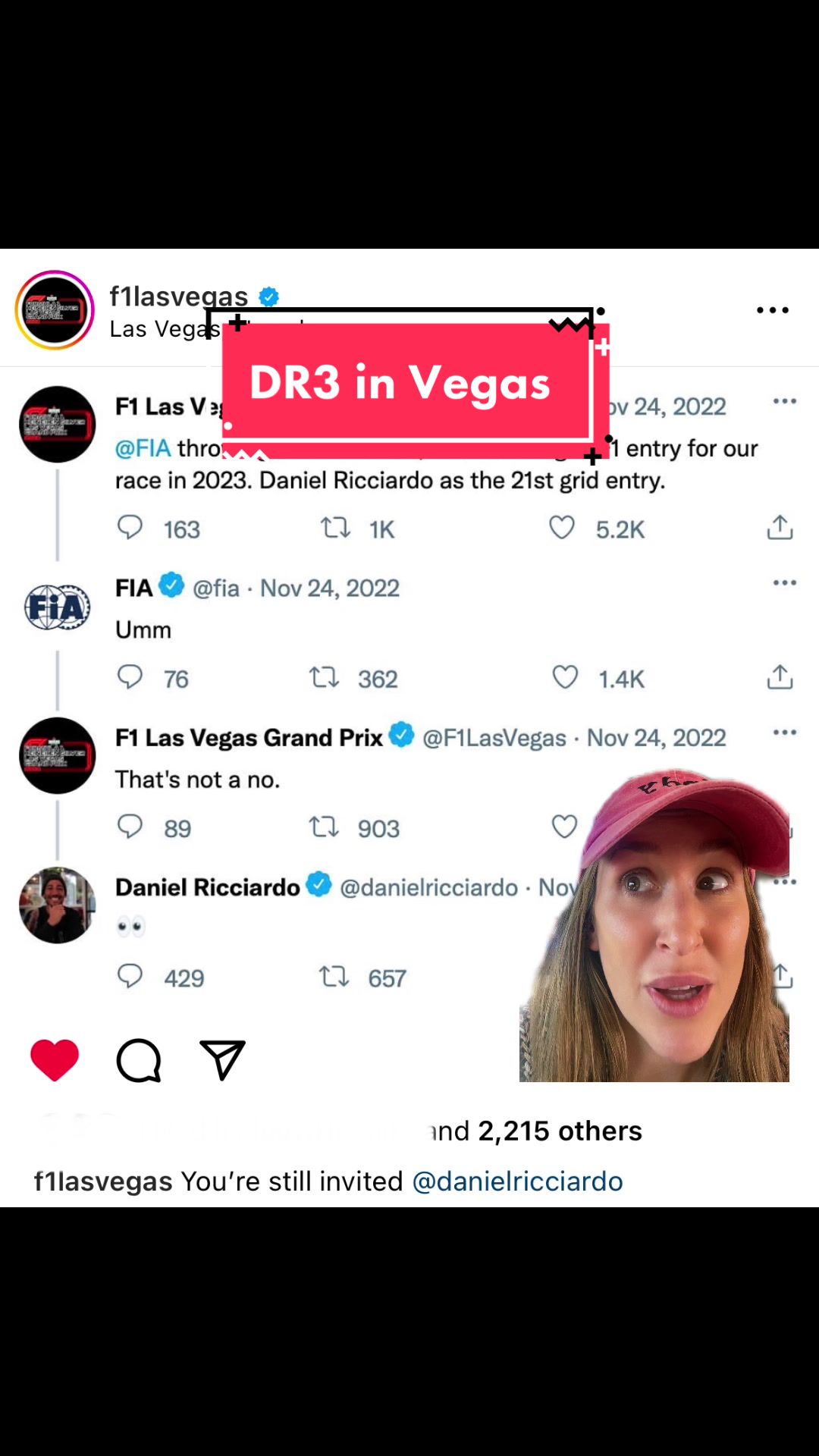
Task: Retweet the FIA 'Umm' tweet
Action: (324, 677)
